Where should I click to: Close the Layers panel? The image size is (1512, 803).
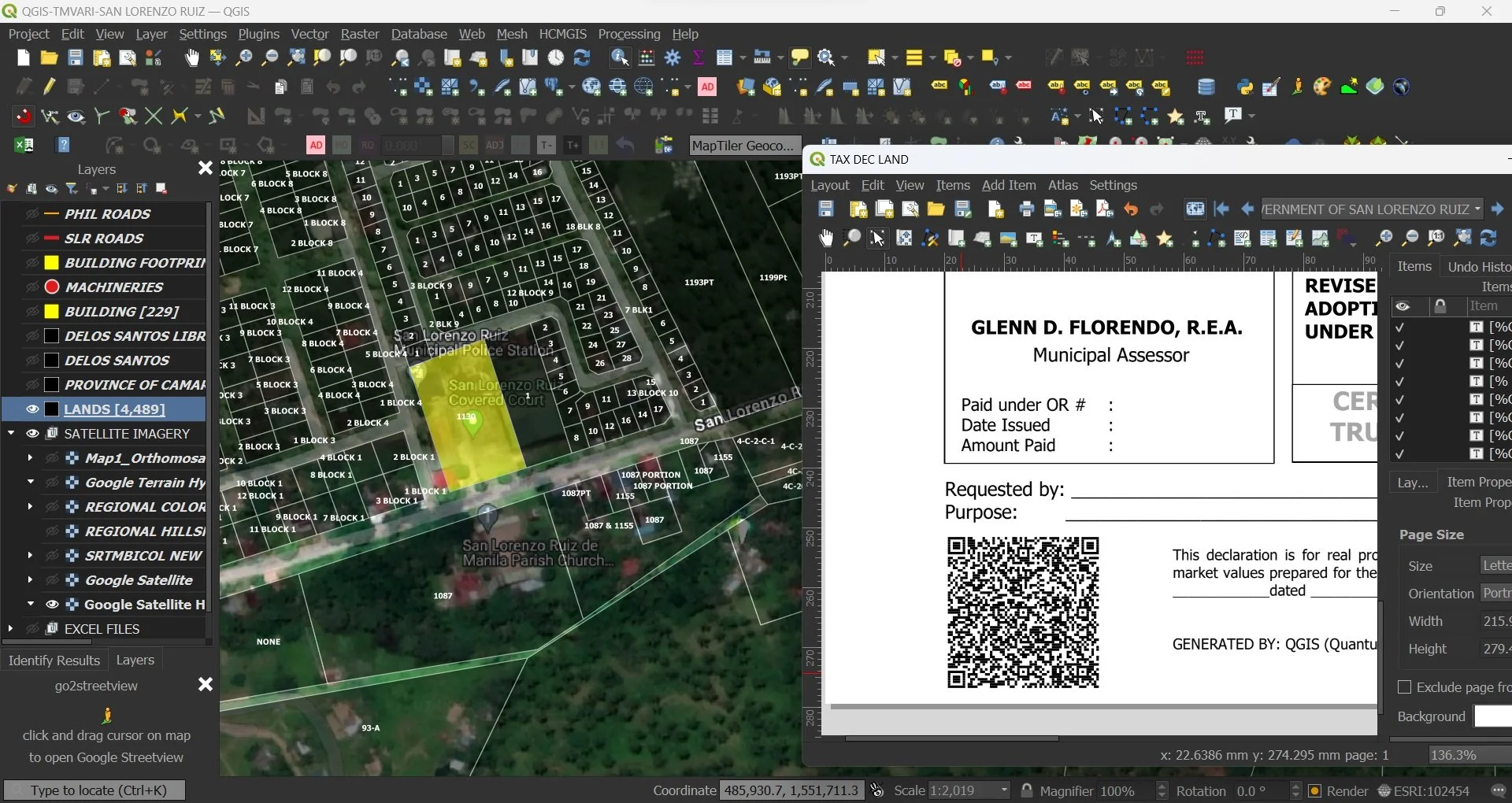(206, 168)
